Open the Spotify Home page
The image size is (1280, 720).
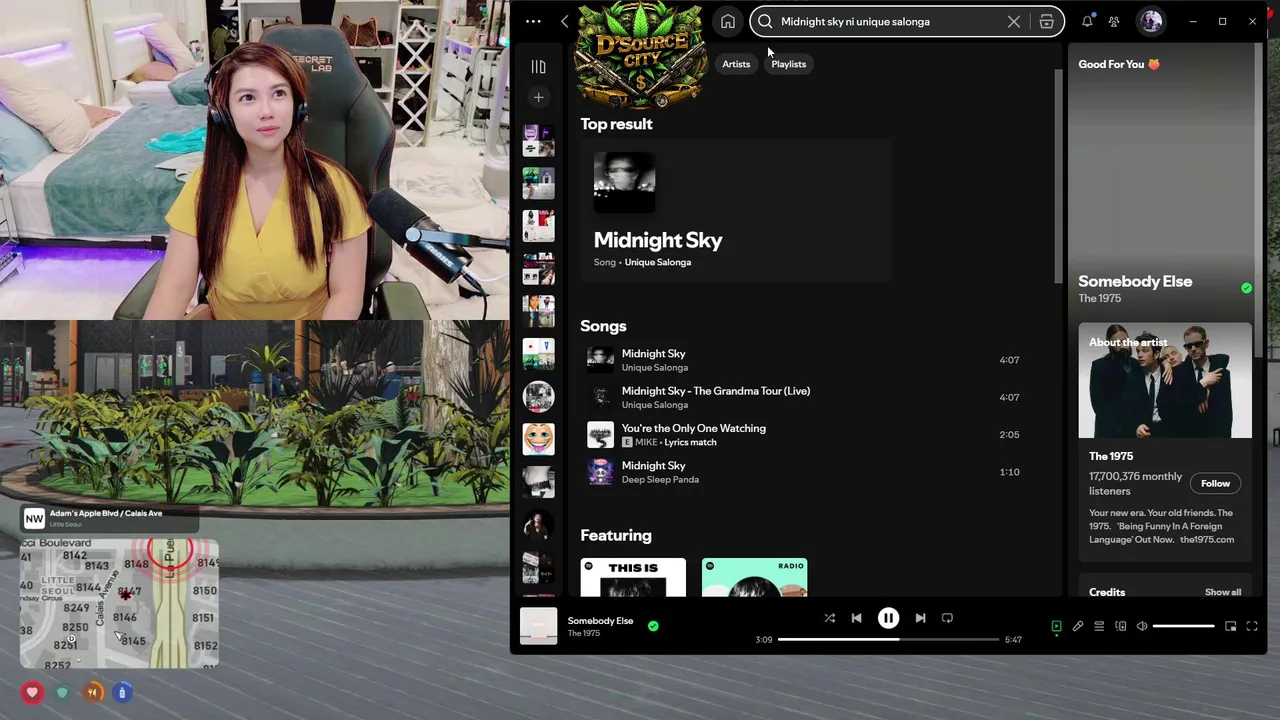point(728,21)
